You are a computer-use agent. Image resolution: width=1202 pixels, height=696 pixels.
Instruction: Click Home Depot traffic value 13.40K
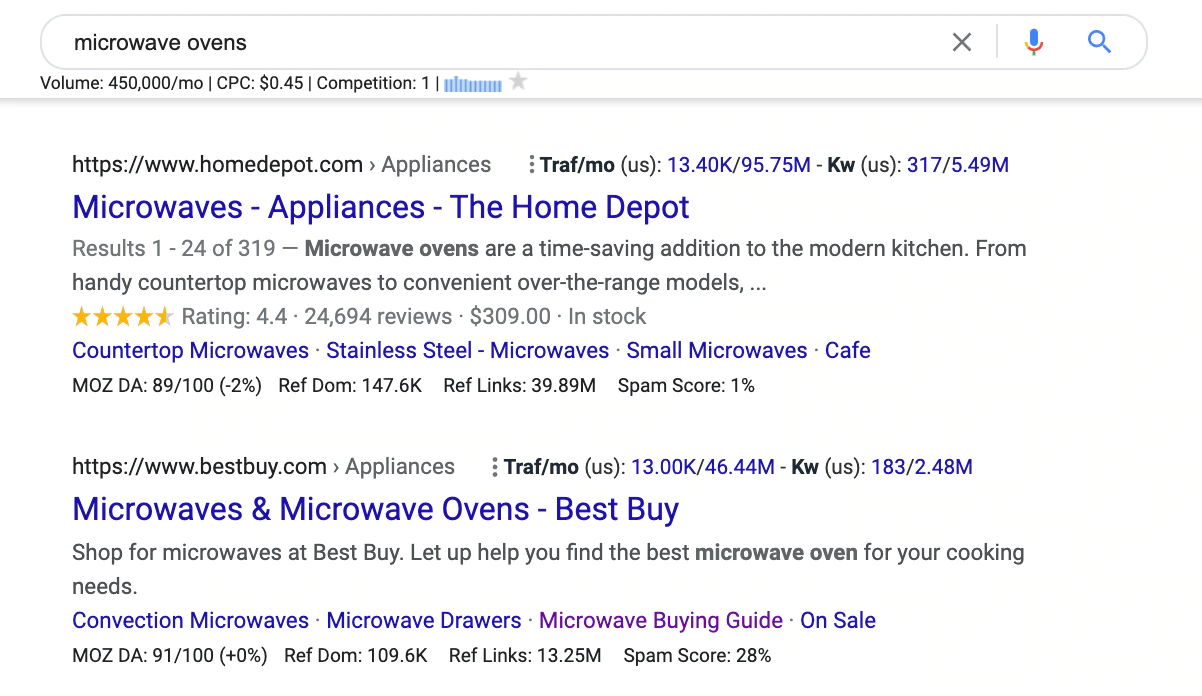point(700,165)
